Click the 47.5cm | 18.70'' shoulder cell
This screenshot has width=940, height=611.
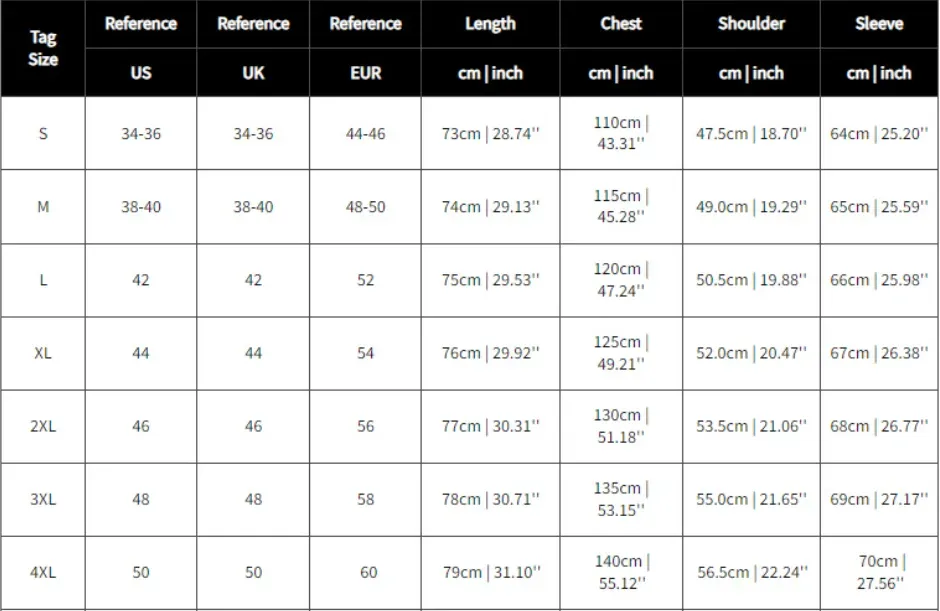(751, 133)
